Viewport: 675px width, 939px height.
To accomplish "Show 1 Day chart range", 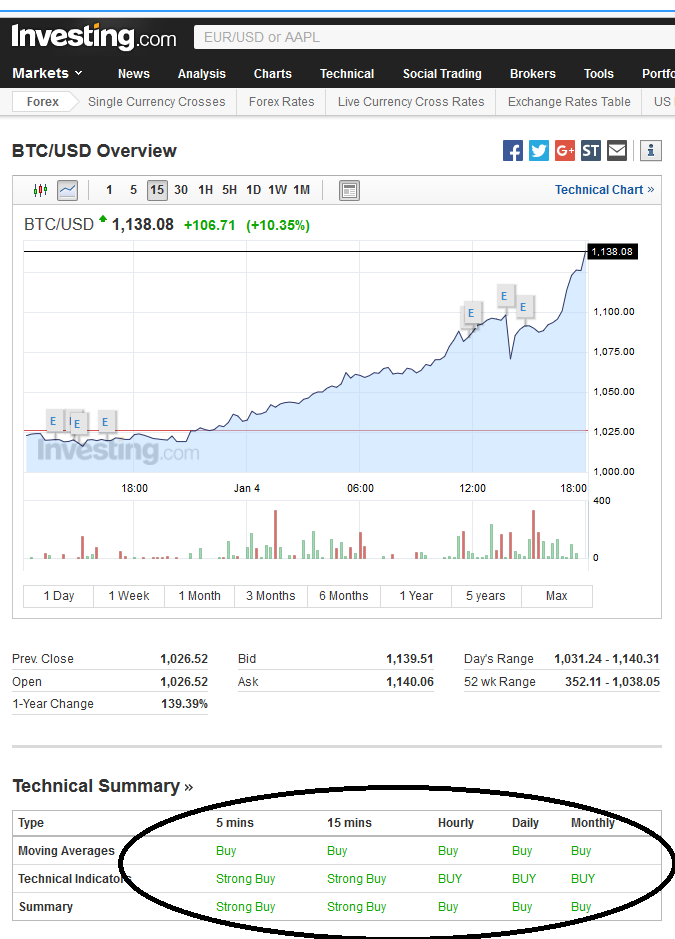I will [x=59, y=596].
